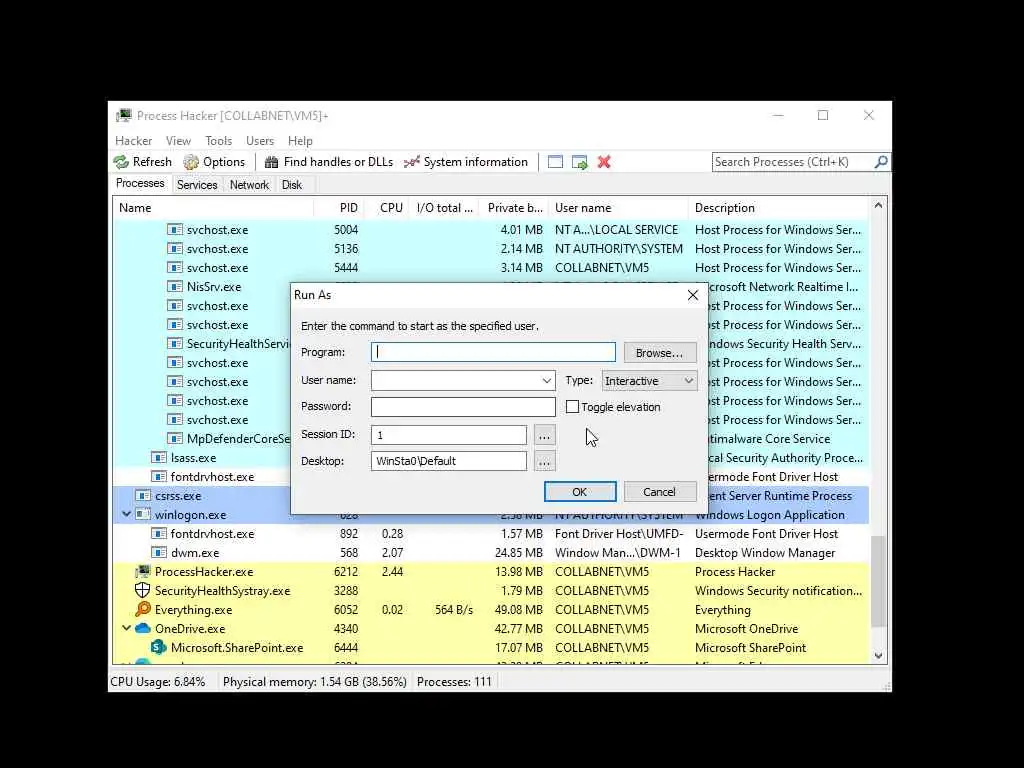1024x768 pixels.
Task: Switch to the Network tab
Action: coord(249,185)
